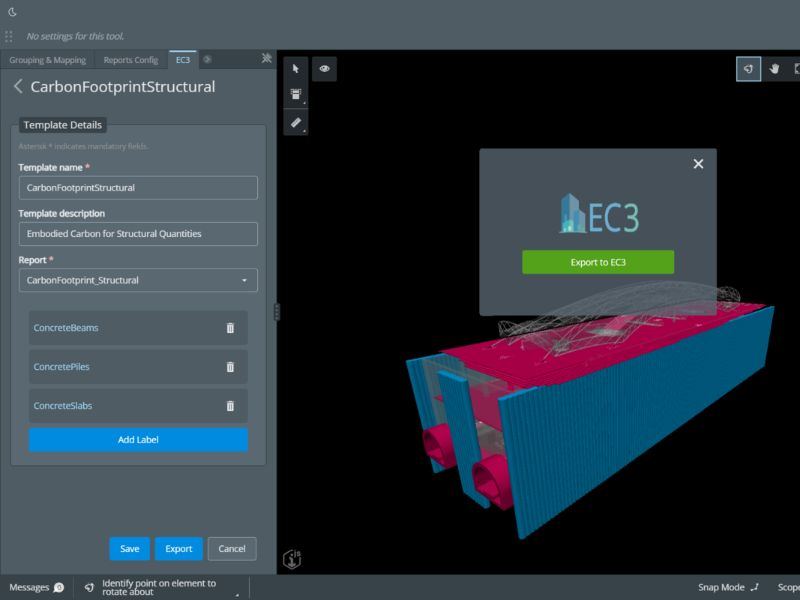Edit the Template description field
The image size is (800, 600).
coord(138,234)
